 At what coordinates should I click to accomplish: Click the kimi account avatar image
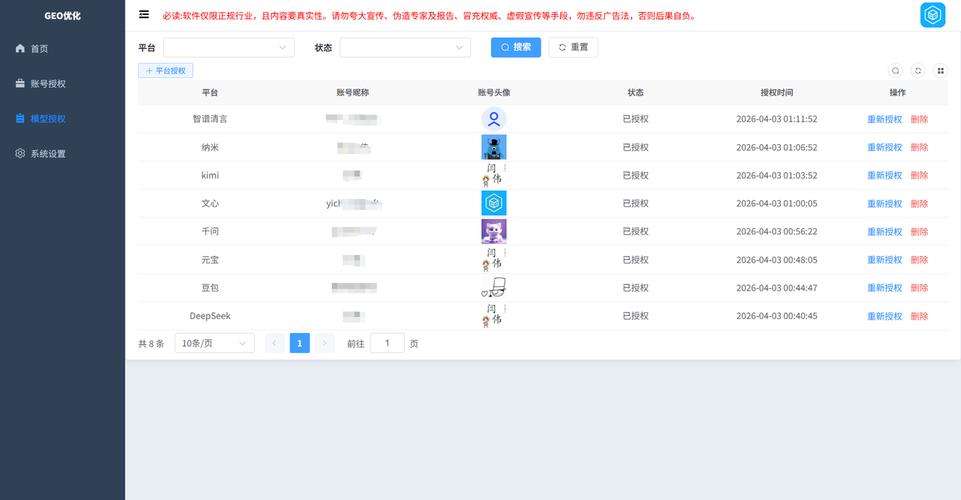click(494, 175)
